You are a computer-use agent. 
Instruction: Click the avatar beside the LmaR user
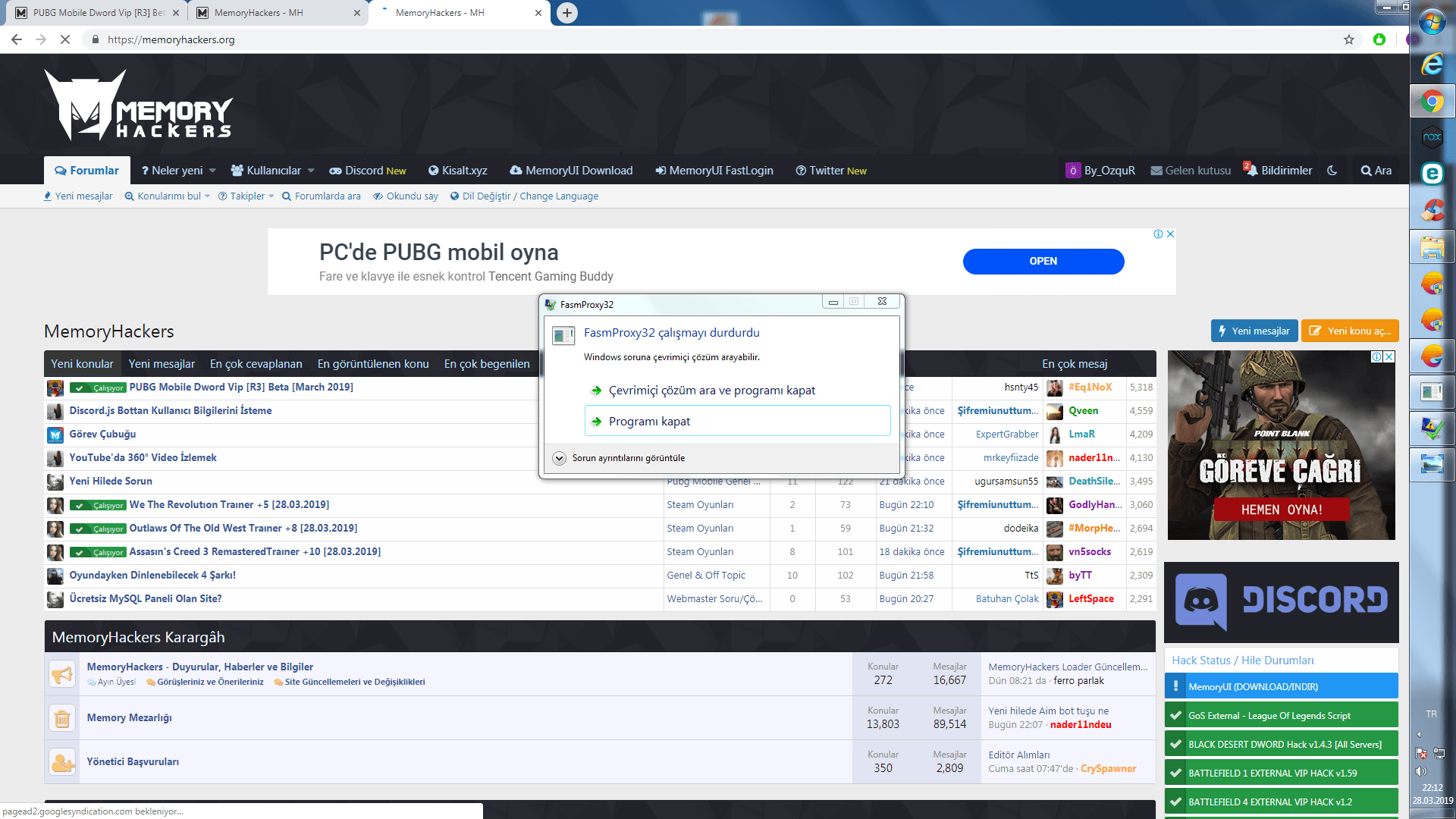coord(1055,435)
